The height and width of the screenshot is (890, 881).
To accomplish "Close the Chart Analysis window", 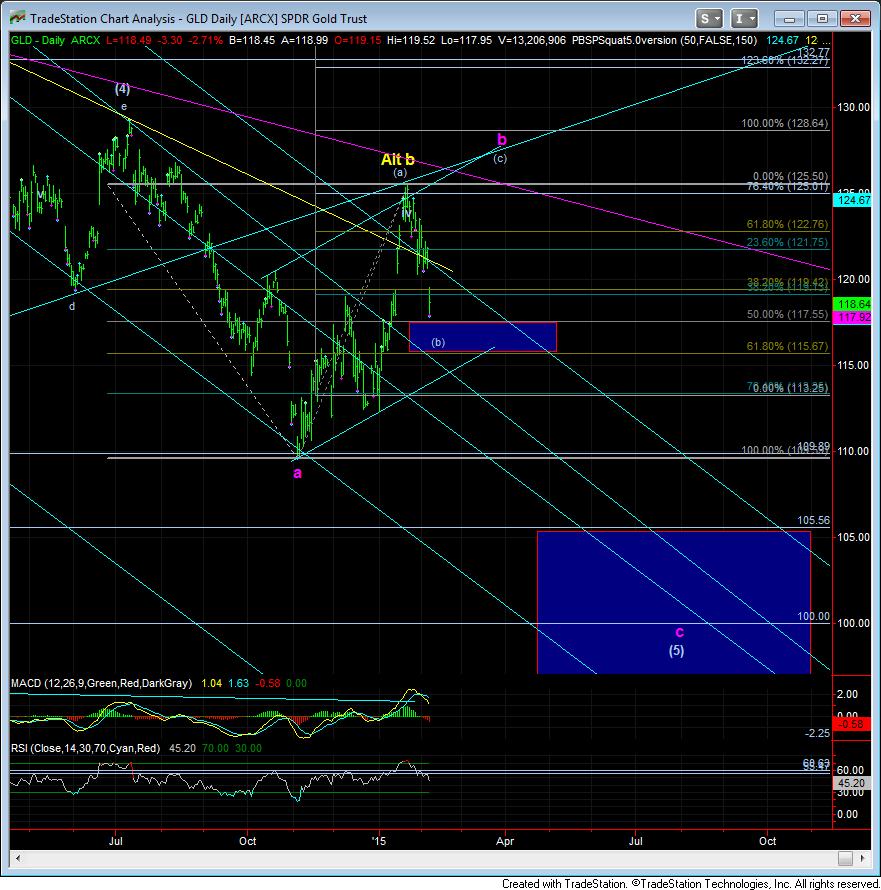I will point(854,19).
